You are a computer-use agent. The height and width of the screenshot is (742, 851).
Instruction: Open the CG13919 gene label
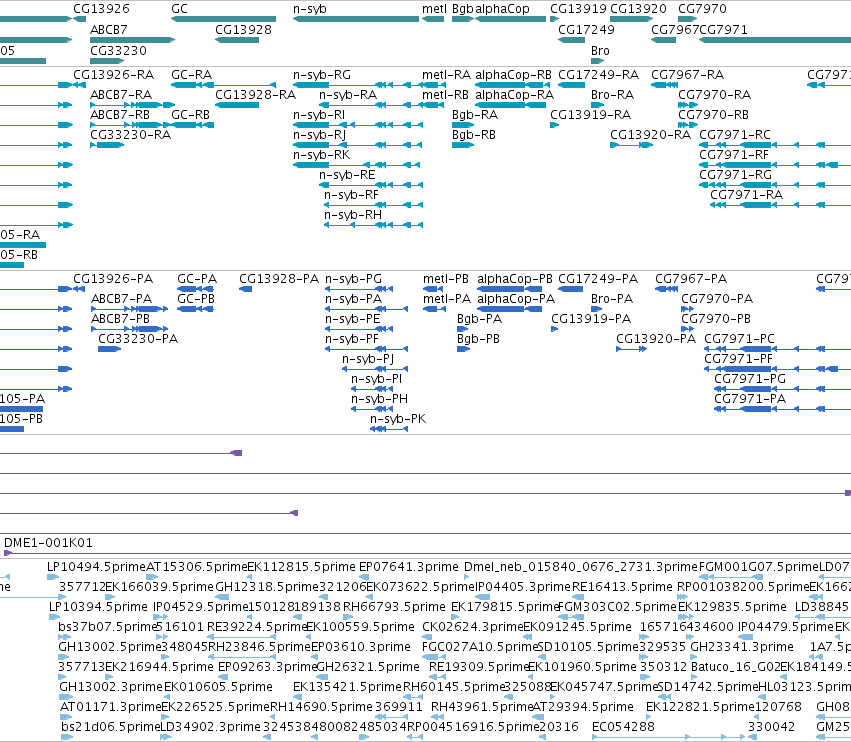pyautogui.click(x=578, y=9)
